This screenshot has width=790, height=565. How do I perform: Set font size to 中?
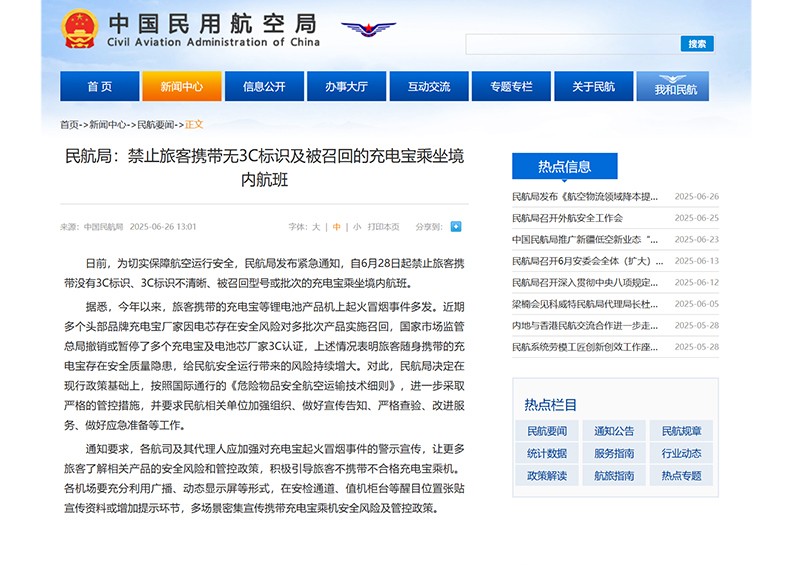[x=337, y=227]
